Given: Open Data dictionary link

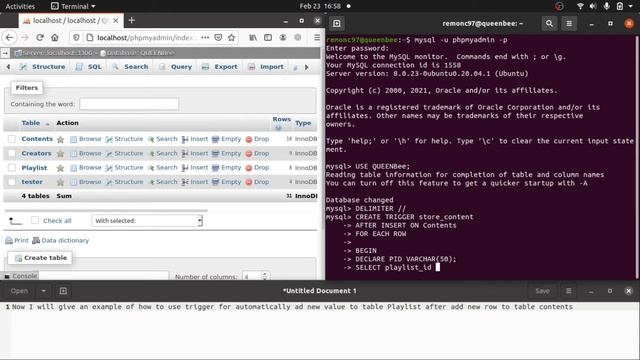Looking at the screenshot, I should coord(60,240).
